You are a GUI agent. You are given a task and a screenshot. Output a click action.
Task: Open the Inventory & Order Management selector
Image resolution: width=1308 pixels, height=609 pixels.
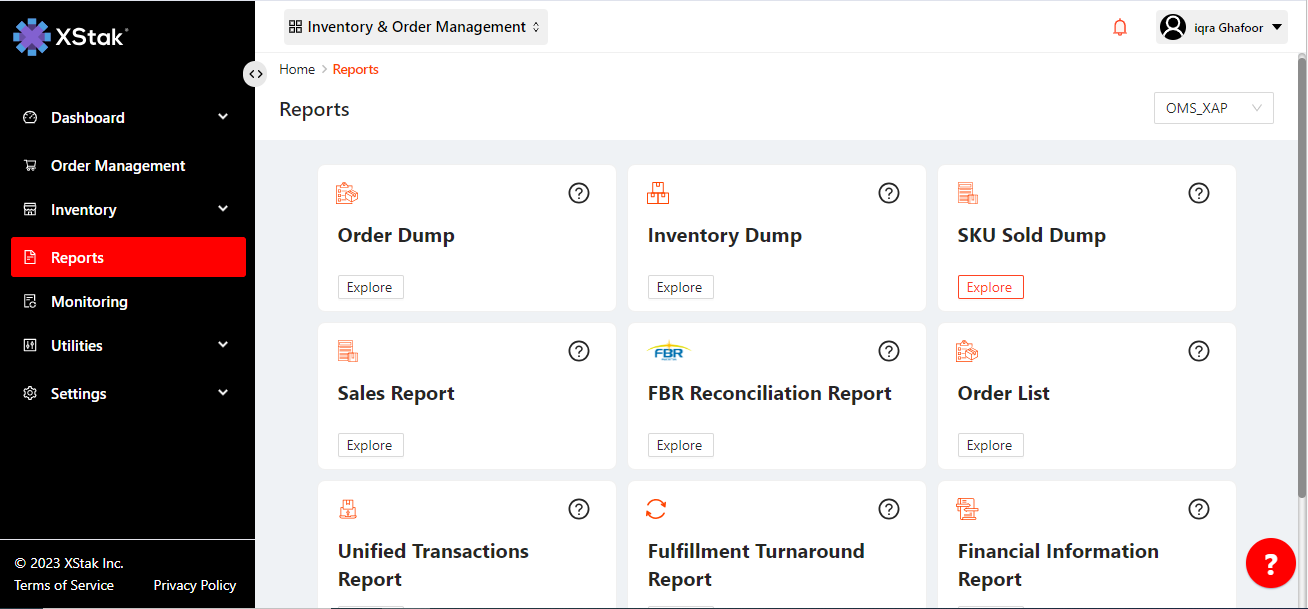[415, 27]
